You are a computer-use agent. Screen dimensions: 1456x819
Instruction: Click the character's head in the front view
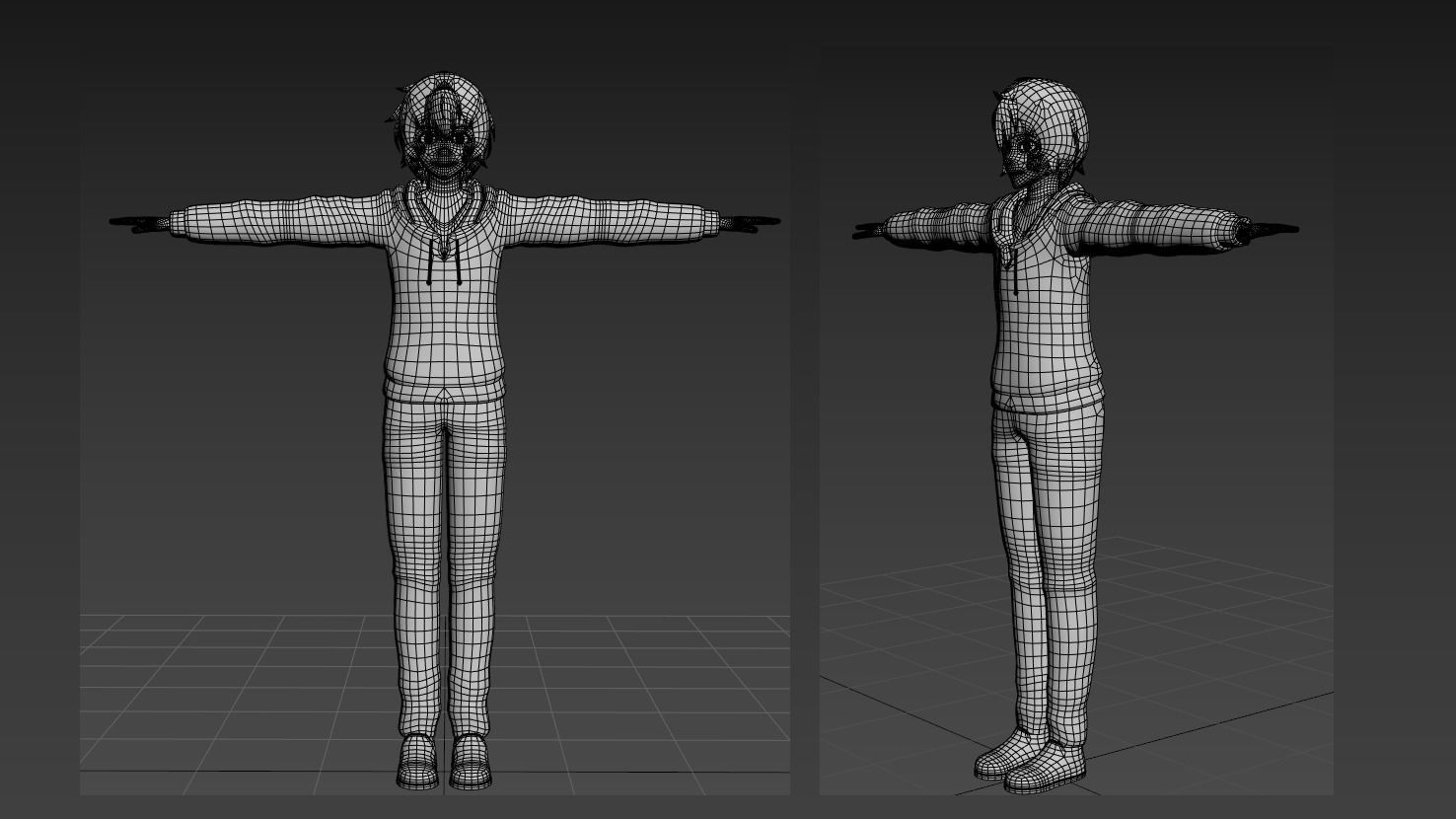click(441, 126)
